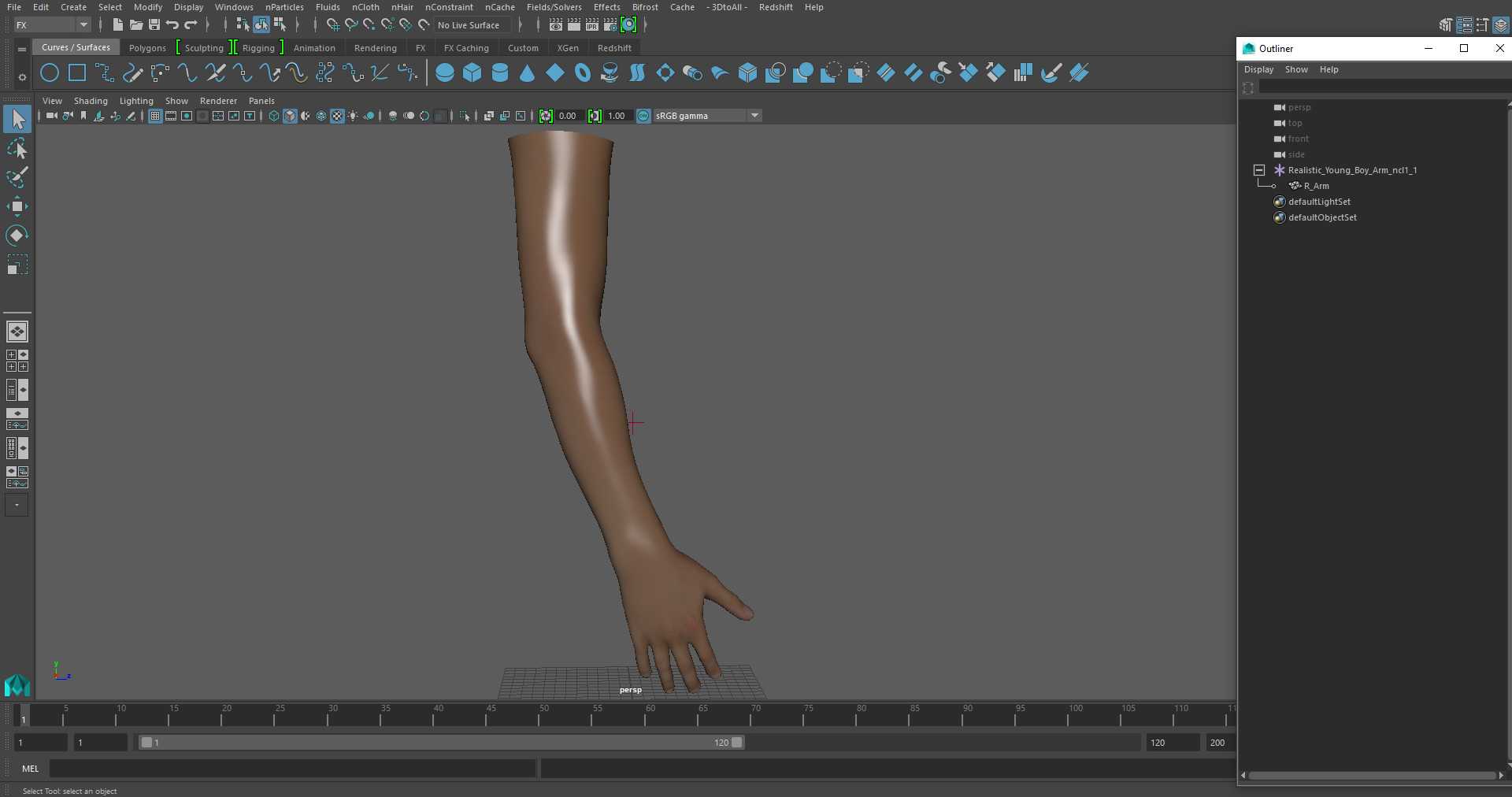The height and width of the screenshot is (797, 1512).
Task: Select the NURBS Circle shelf icon
Action: click(x=50, y=73)
